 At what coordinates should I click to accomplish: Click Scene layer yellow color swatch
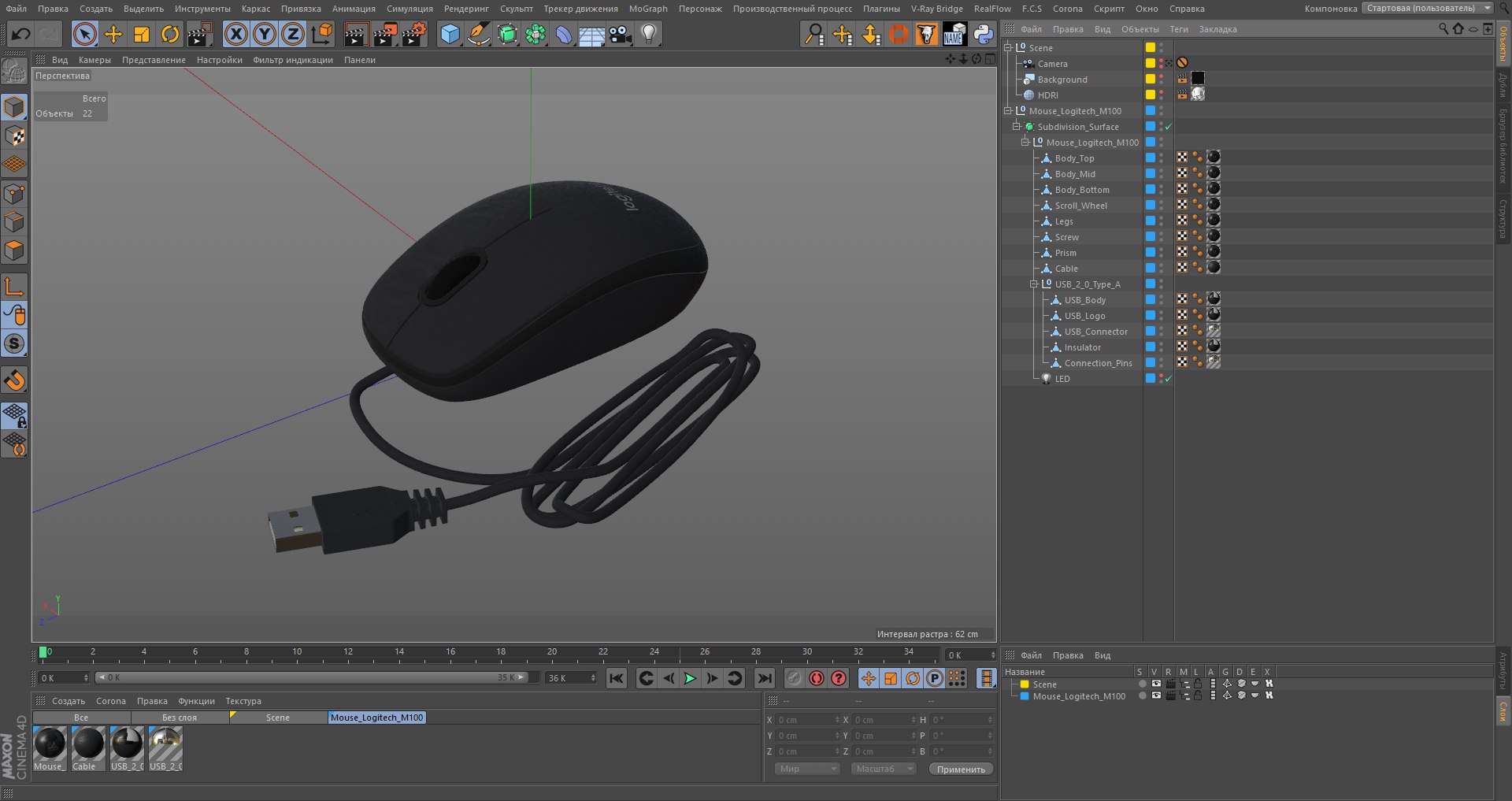point(1025,684)
